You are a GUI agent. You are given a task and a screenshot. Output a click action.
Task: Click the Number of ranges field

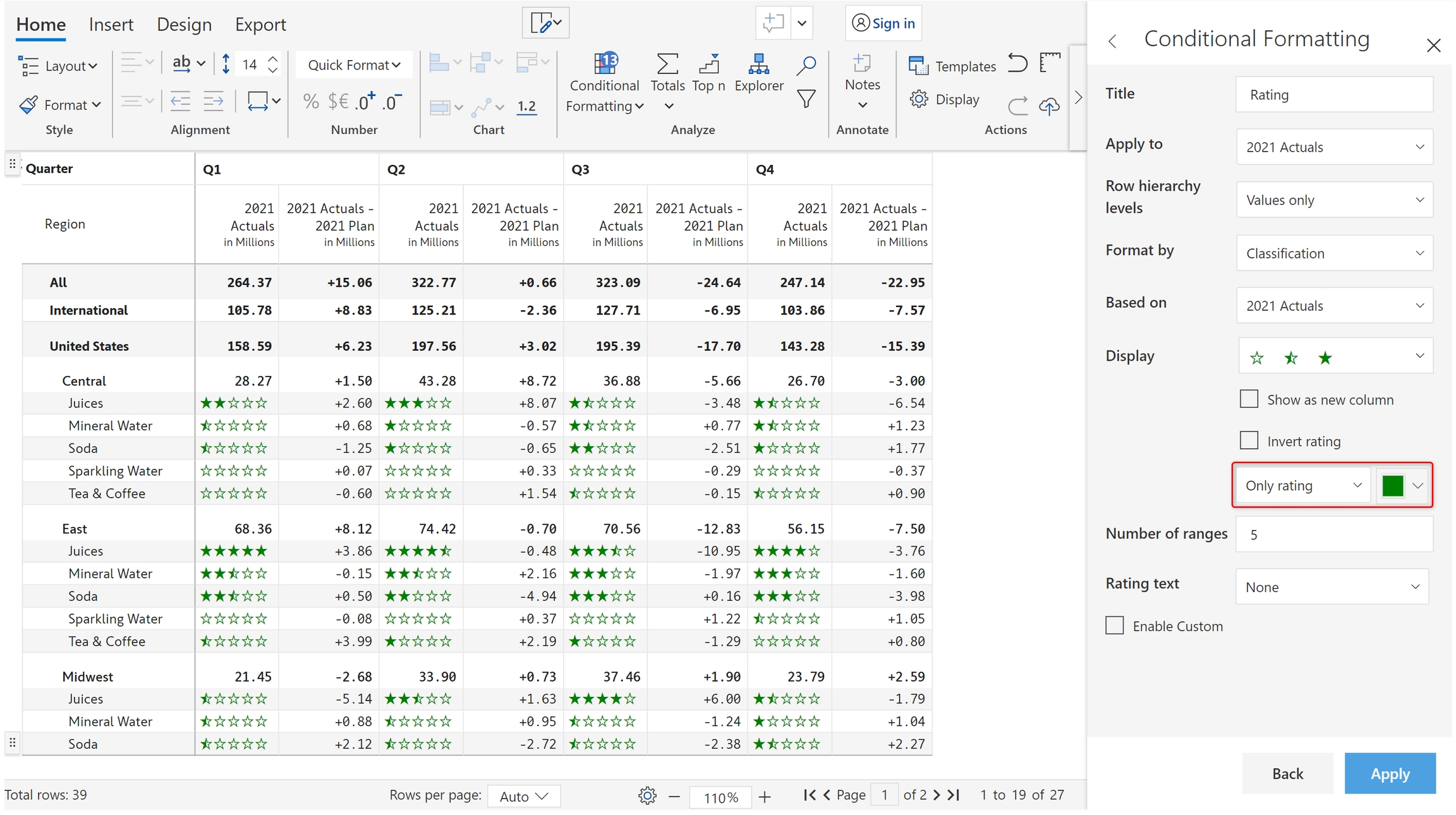(x=1334, y=534)
